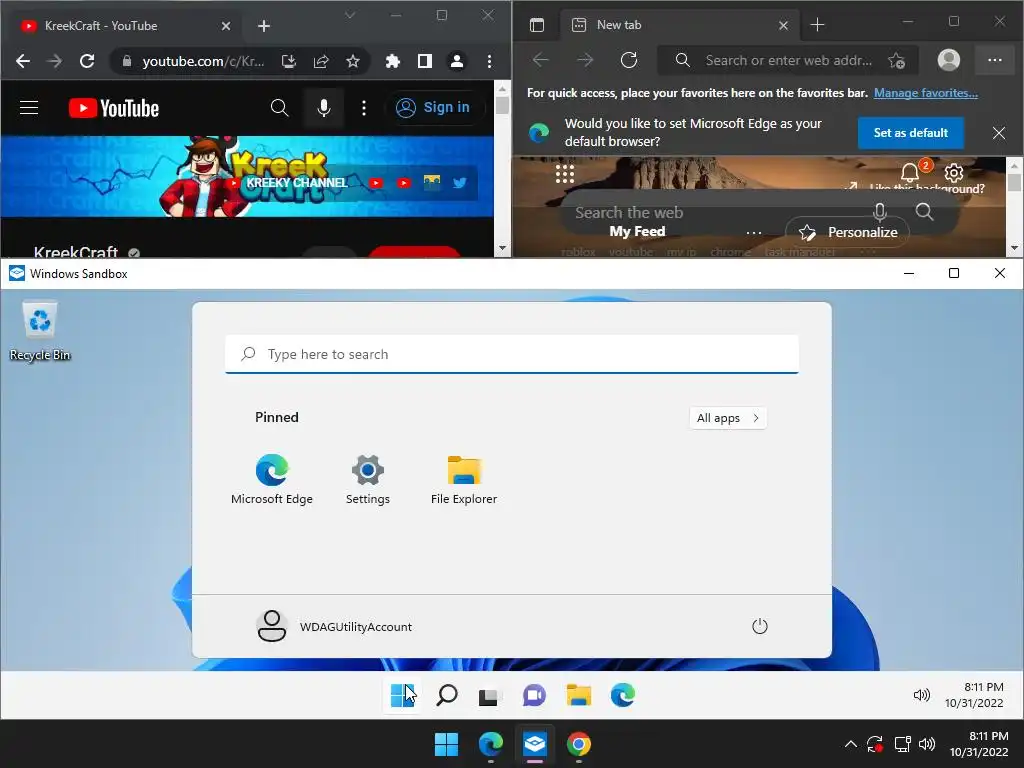
Task: Click the install app icon in Chrome address bar
Action: coord(289,61)
